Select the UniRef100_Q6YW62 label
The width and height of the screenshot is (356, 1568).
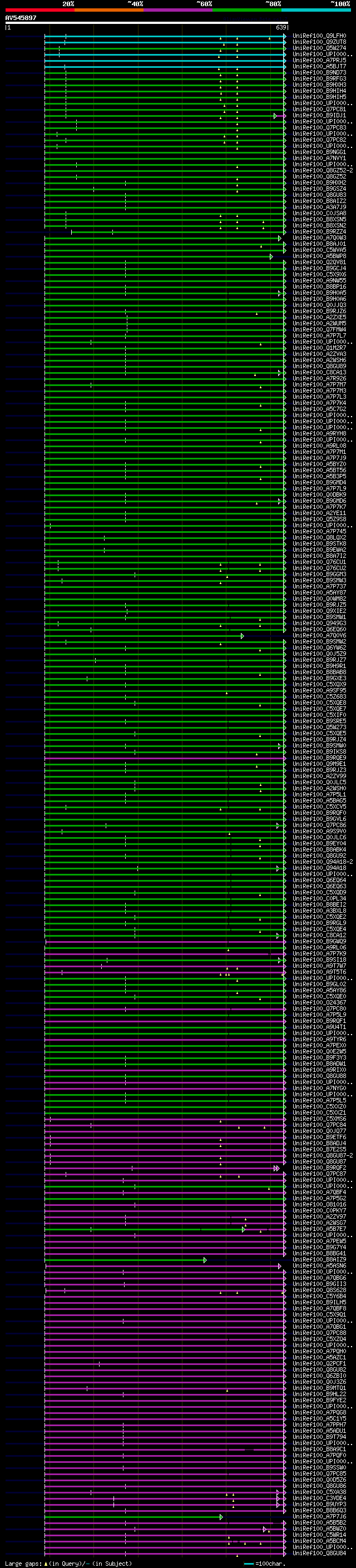(x=319, y=647)
